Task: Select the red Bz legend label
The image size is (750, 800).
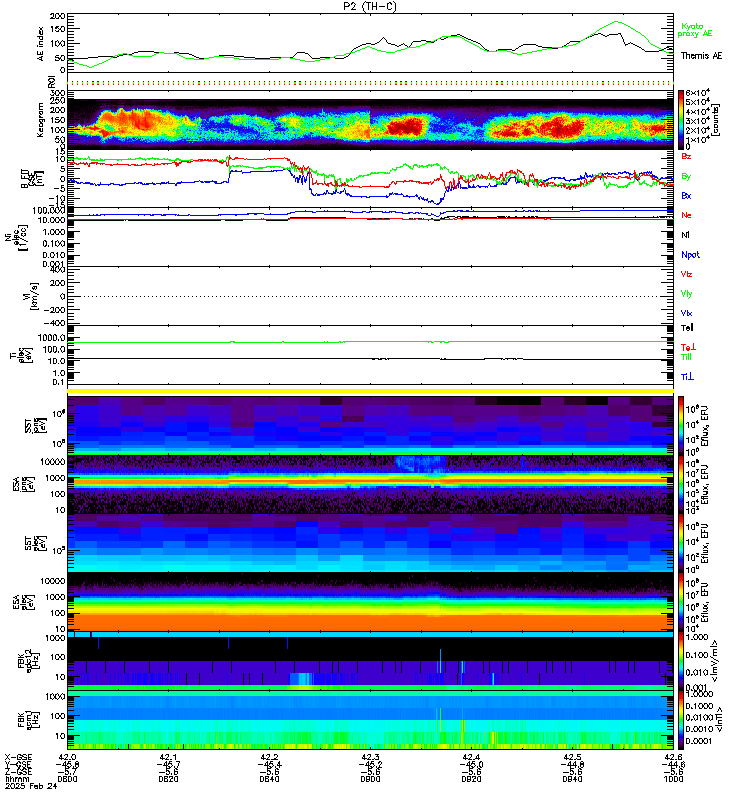Action: 686,156
